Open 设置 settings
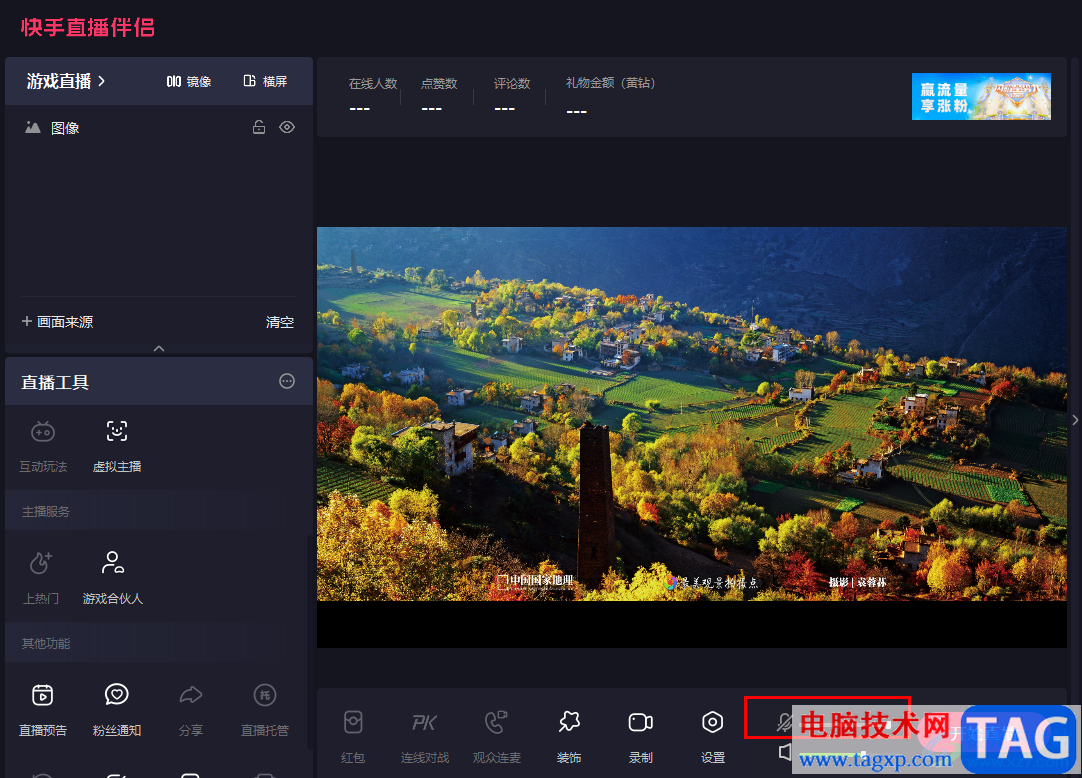1082x778 pixels. pos(713,737)
